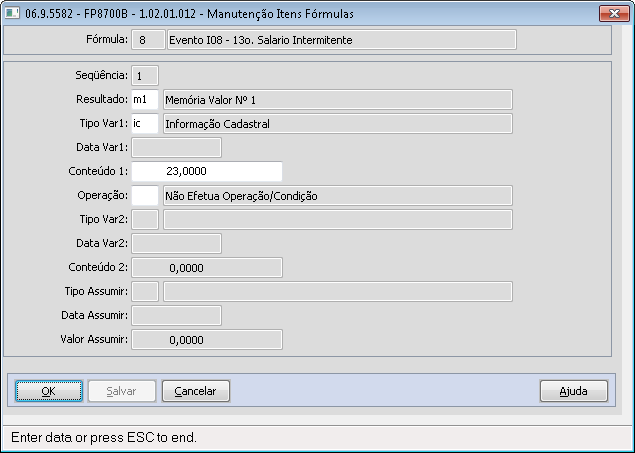Focus the Resultado code field m1
The width and height of the screenshot is (635, 453).
pyautogui.click(x=145, y=100)
